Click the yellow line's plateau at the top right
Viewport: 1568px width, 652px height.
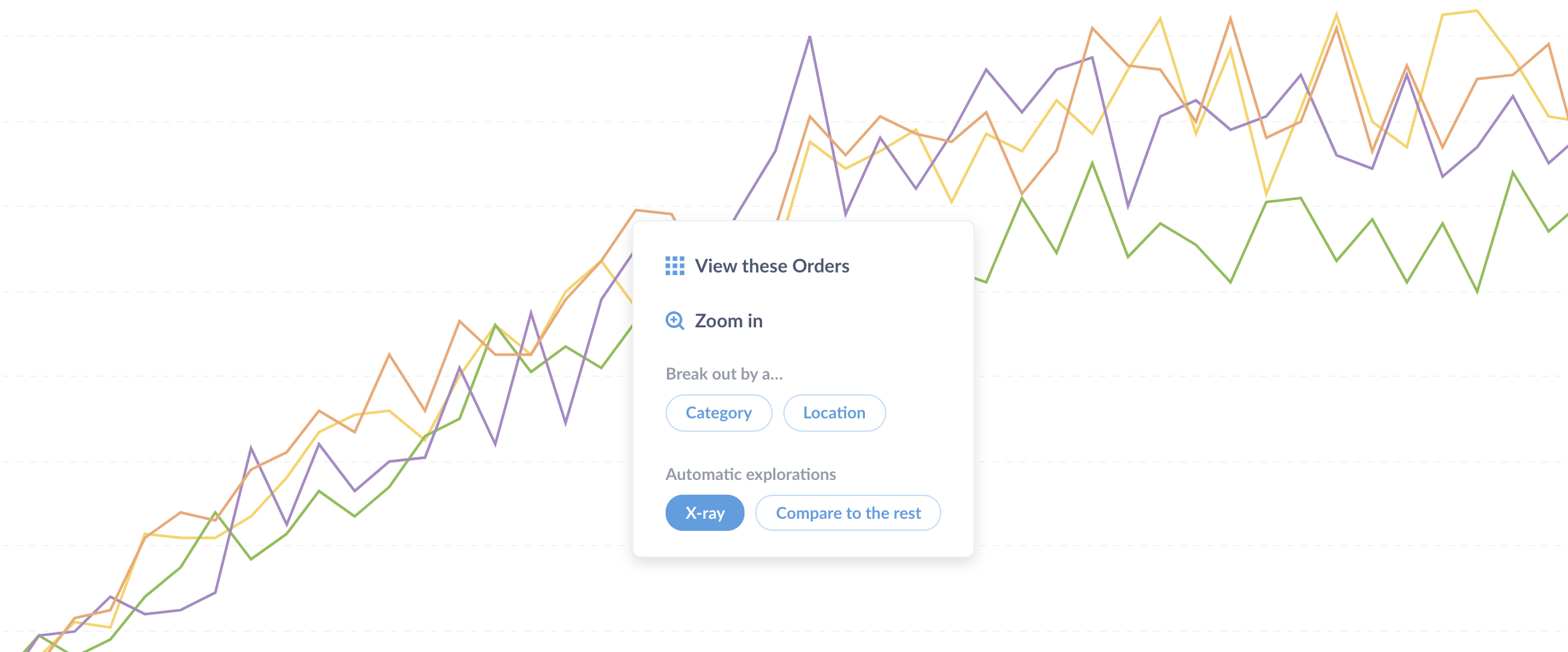(1460, 13)
